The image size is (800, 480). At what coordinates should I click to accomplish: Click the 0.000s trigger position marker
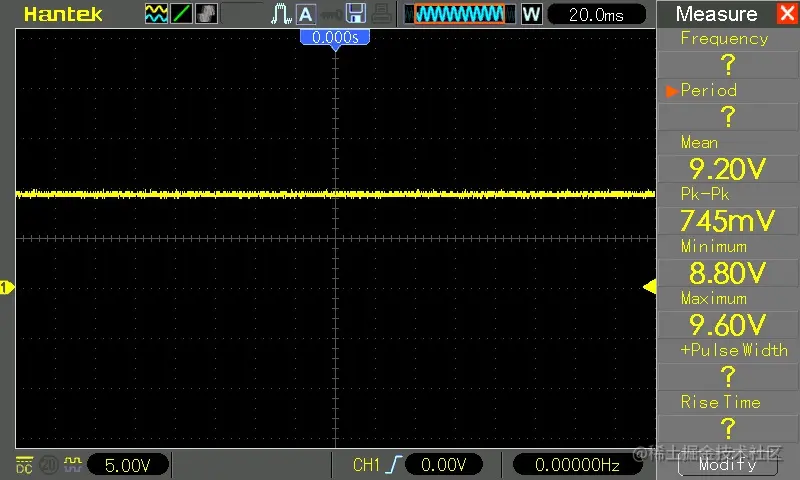(335, 39)
